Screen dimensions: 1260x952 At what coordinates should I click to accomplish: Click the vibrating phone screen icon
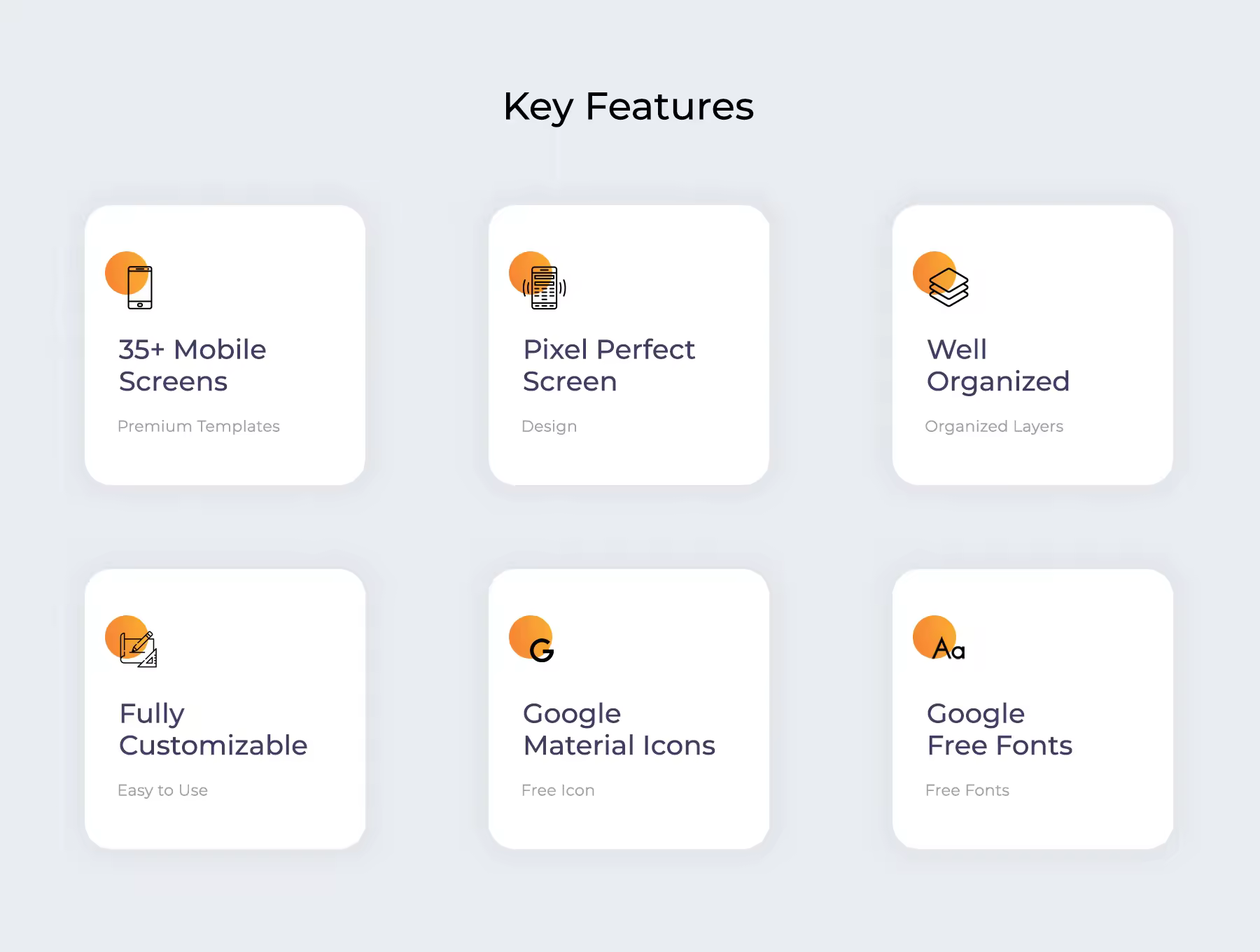tap(545, 287)
